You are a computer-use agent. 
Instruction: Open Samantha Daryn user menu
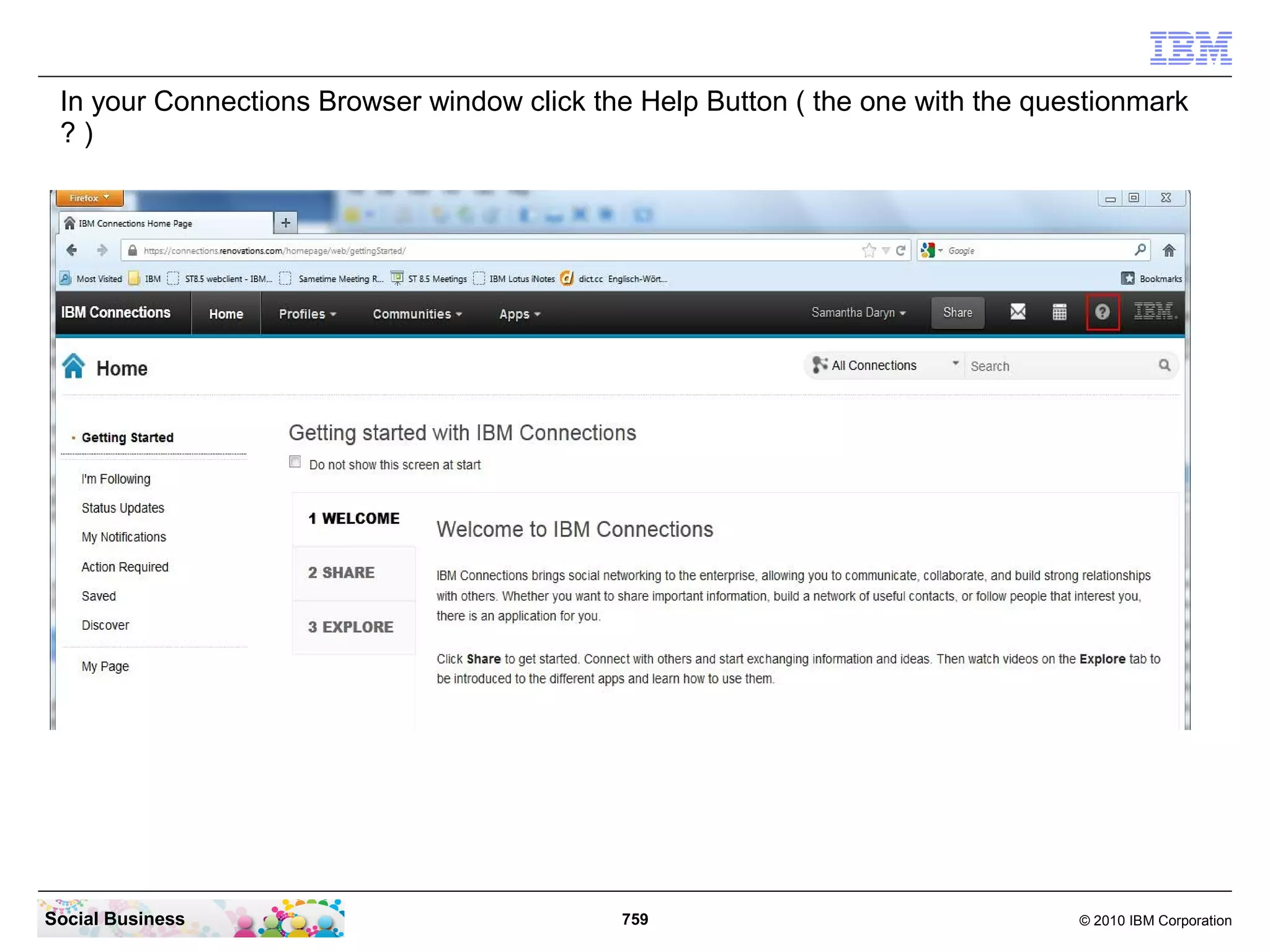coord(859,312)
